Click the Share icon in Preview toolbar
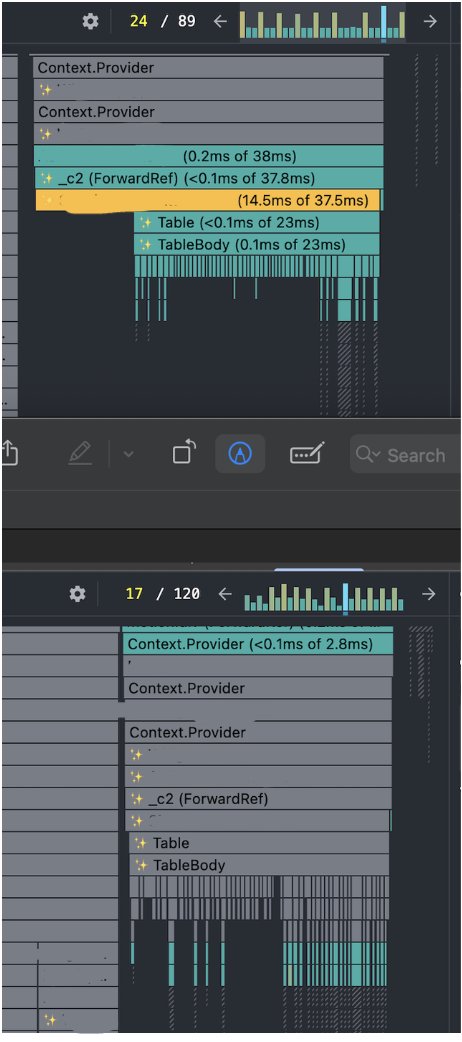Image resolution: width=462 pixels, height=1042 pixels. 9,454
